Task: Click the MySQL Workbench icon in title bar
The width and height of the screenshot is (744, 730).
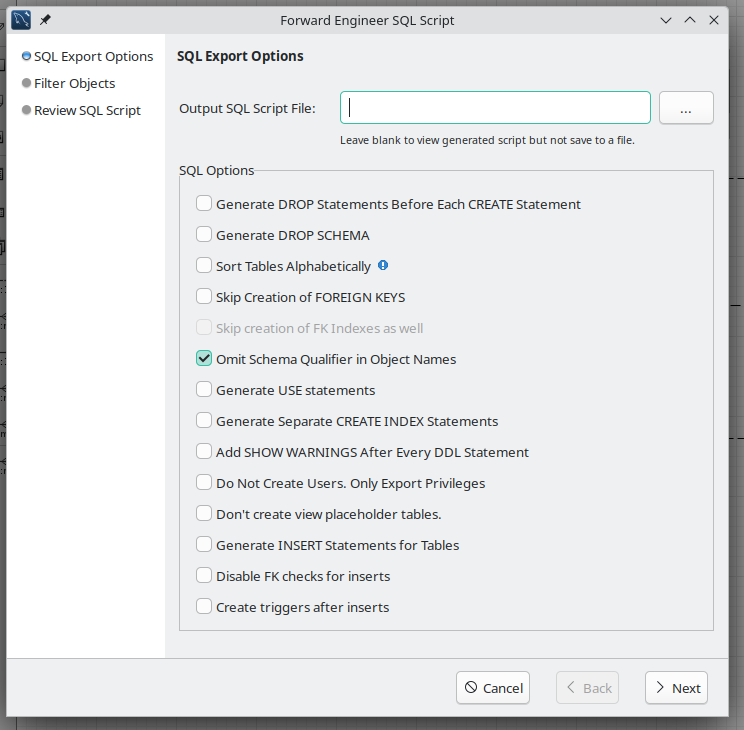Action: coord(21,19)
